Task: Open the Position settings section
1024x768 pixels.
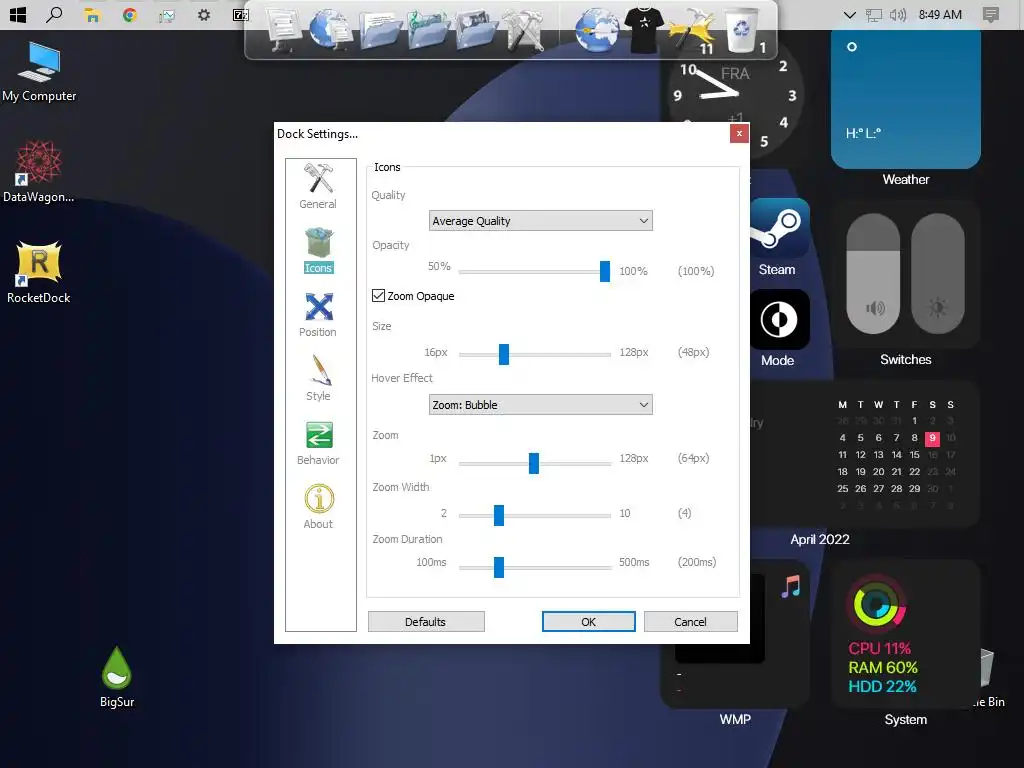Action: point(318,314)
